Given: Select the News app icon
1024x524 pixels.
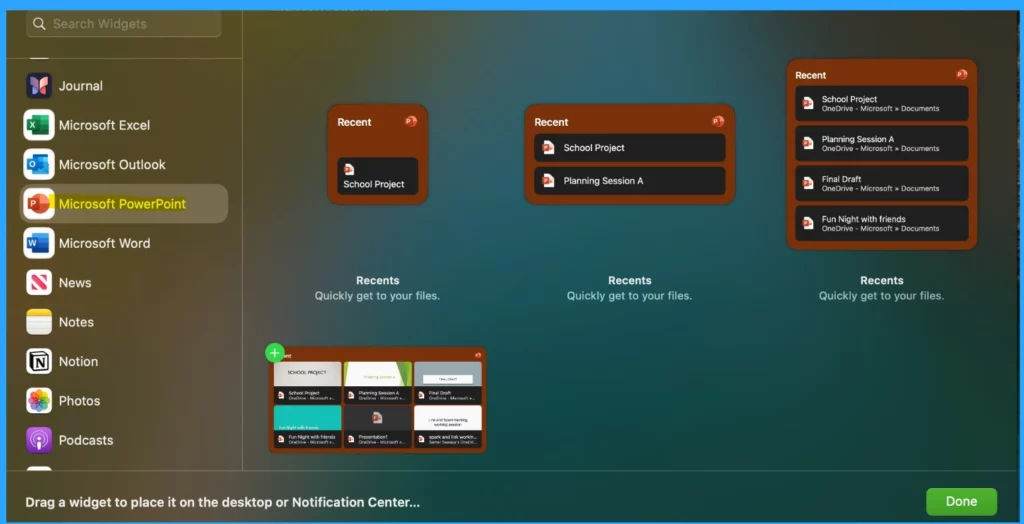Looking at the screenshot, I should (x=39, y=283).
